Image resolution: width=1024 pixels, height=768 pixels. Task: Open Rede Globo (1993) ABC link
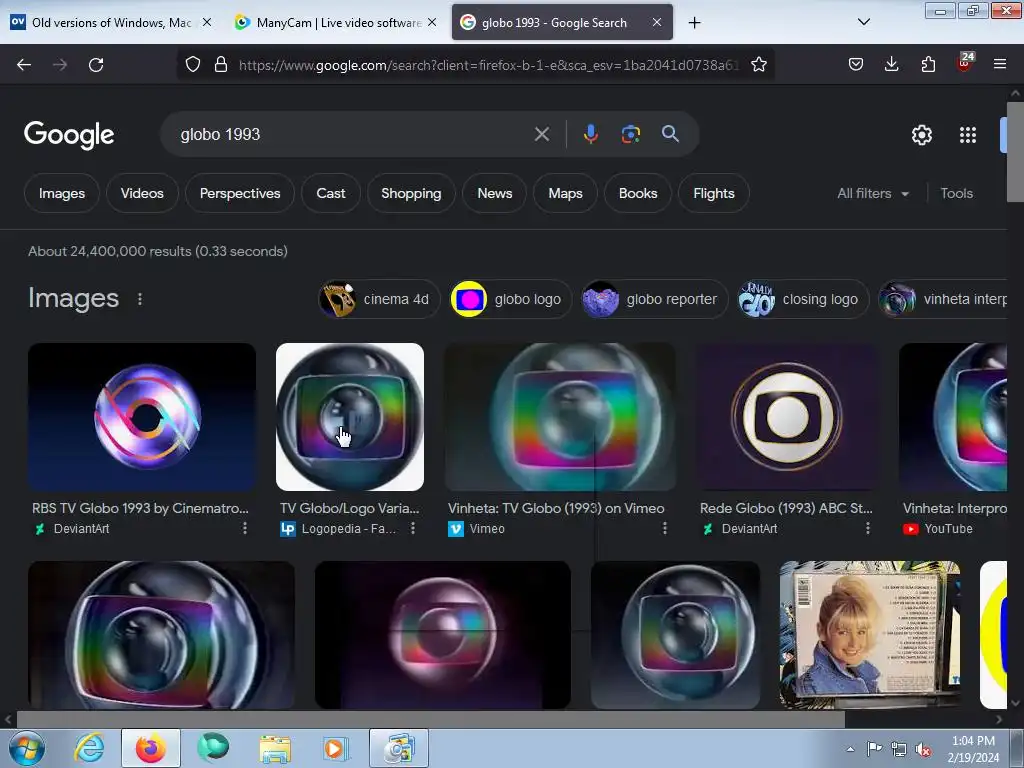click(x=786, y=508)
